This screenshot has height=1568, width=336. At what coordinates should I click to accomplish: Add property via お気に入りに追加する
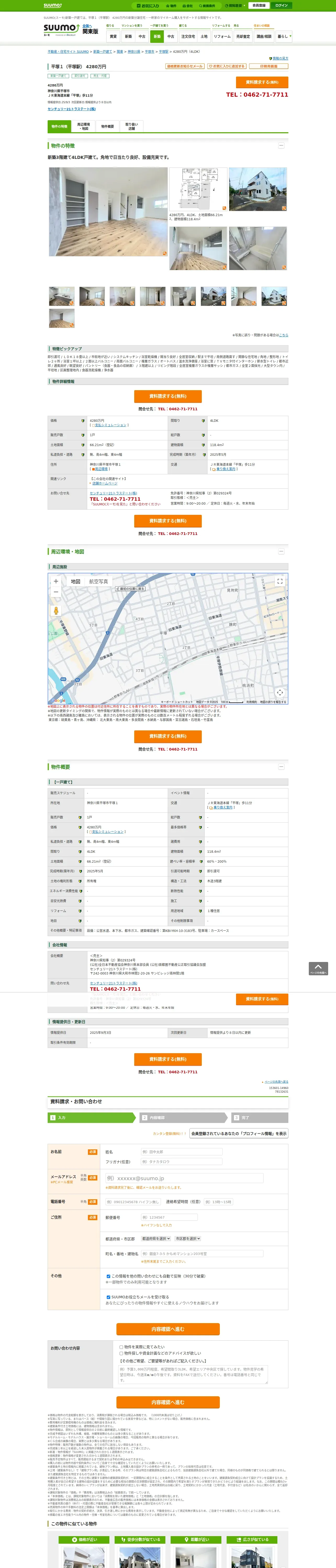[227, 66]
